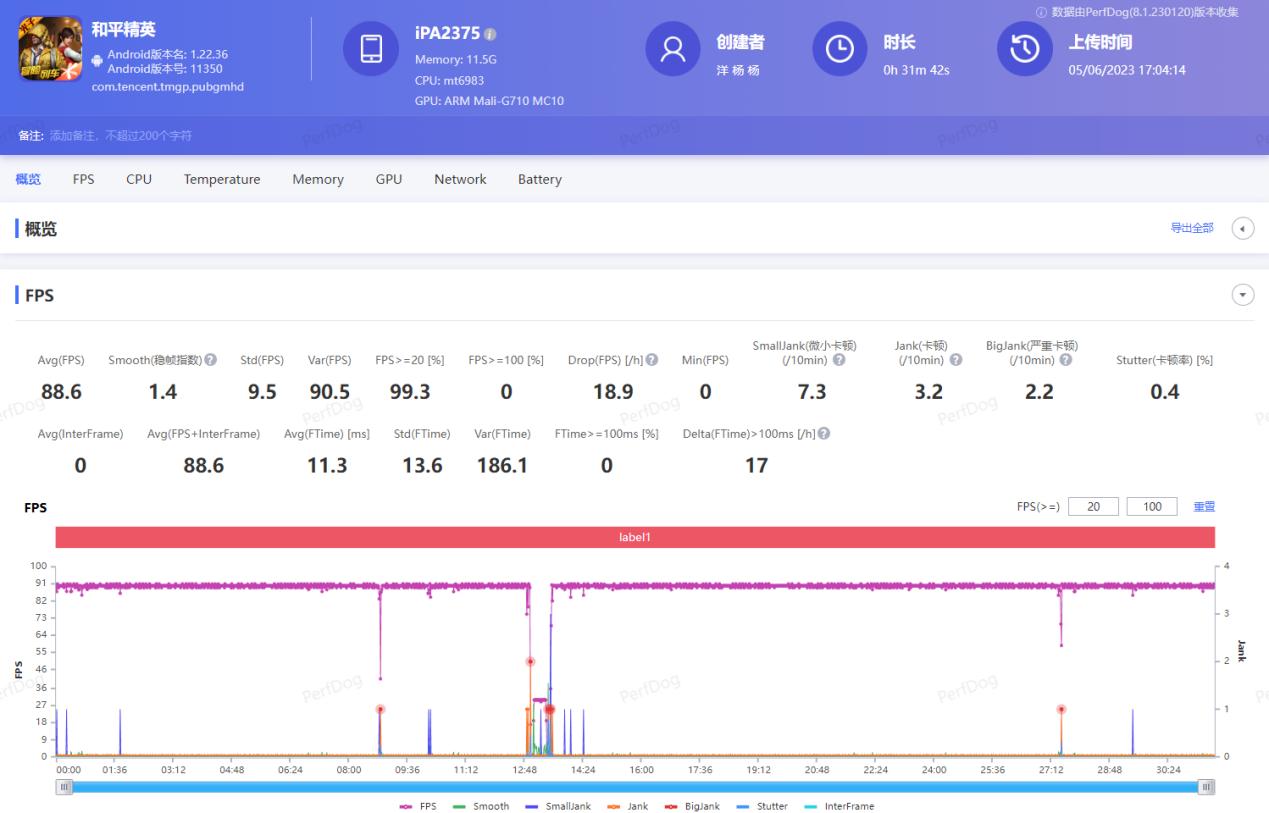Click the 导出全部 export link
Viewport: 1269px width, 813px height.
(x=1192, y=228)
